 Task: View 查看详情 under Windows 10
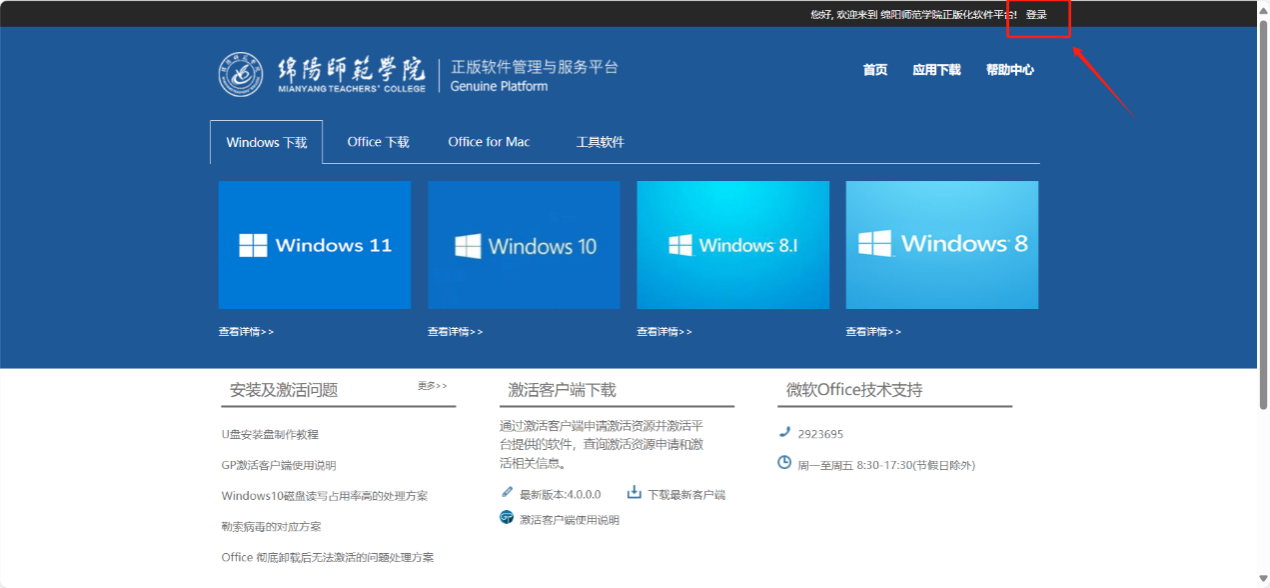(x=455, y=332)
